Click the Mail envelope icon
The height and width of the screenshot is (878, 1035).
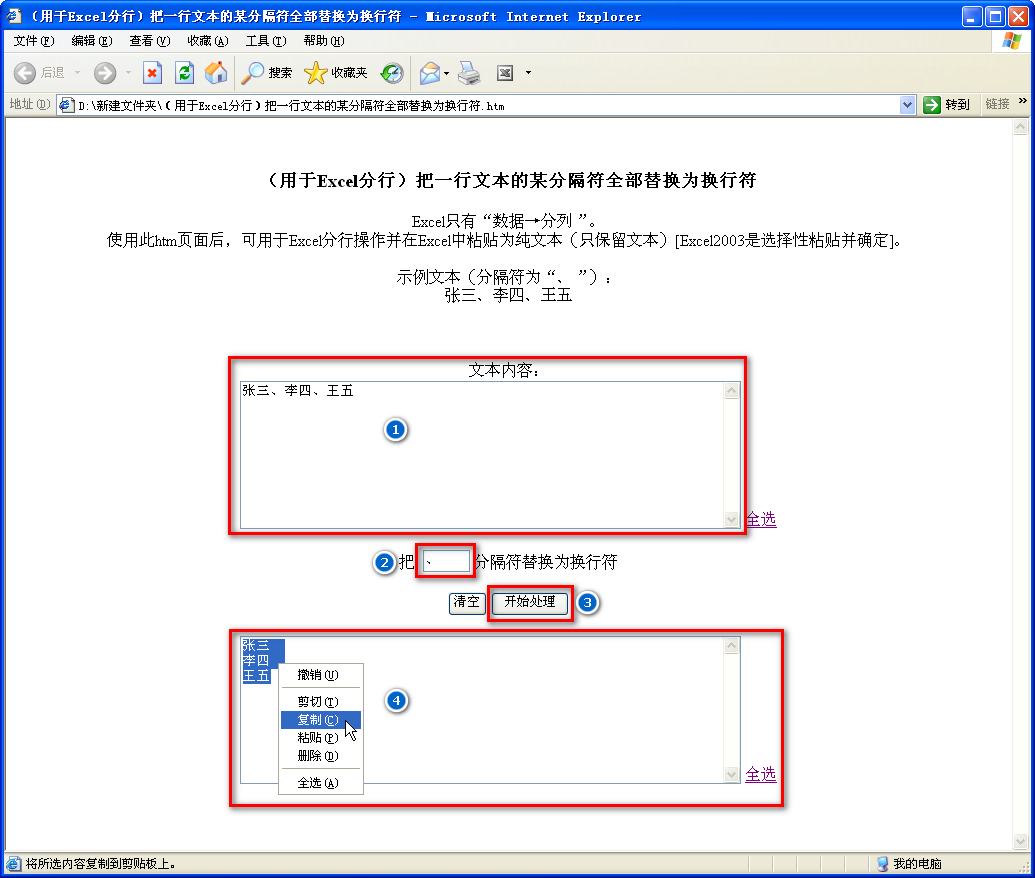pyautogui.click(x=430, y=73)
